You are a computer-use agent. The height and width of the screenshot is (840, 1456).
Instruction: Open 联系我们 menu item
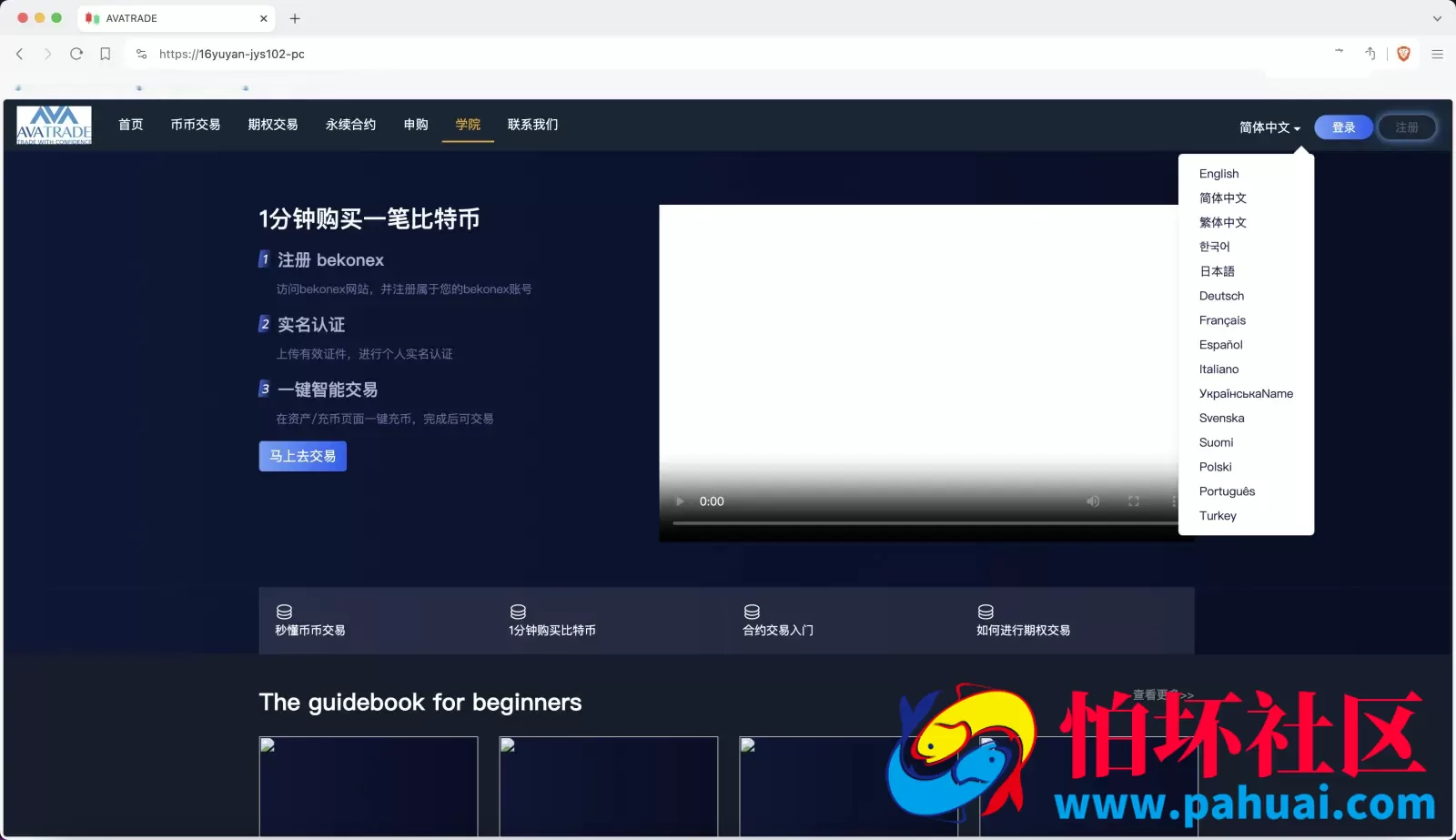click(533, 125)
